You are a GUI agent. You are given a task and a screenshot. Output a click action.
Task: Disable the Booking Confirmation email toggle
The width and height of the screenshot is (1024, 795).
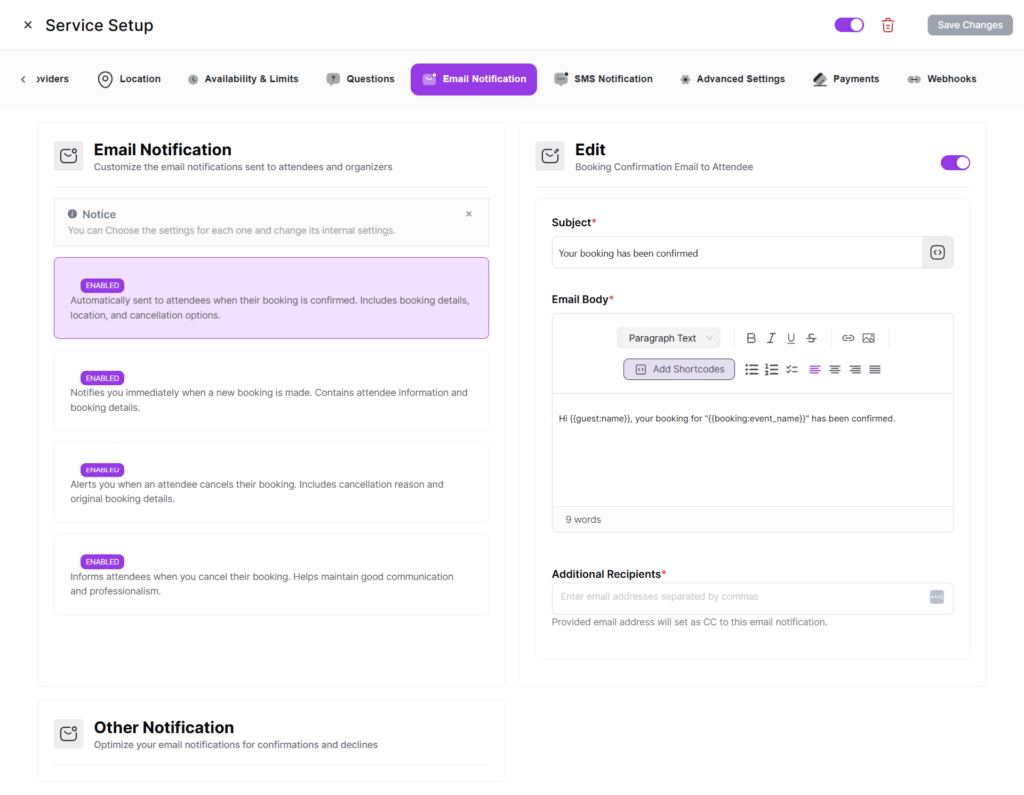[955, 163]
